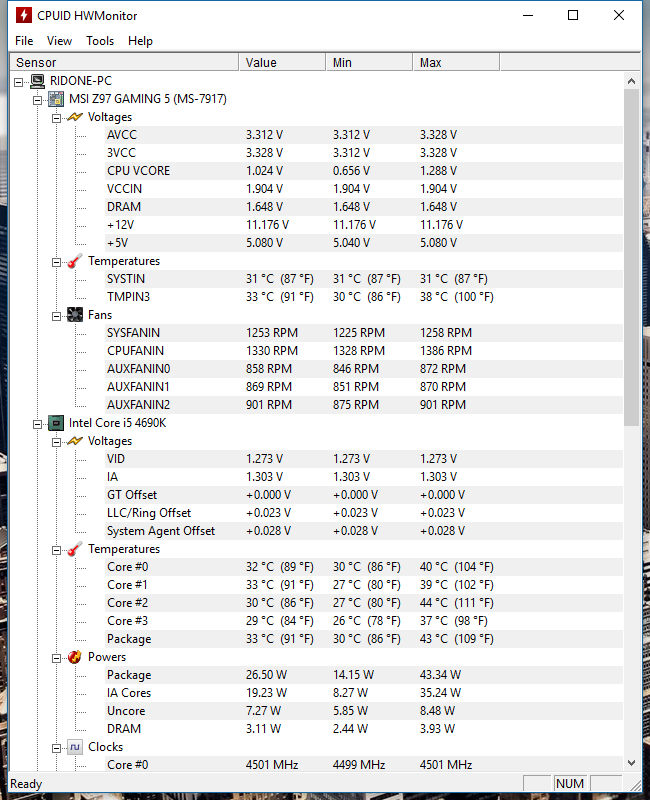Screen dimensions: 650x800
Task: Click the scrollbar up arrow
Action: coord(631,81)
